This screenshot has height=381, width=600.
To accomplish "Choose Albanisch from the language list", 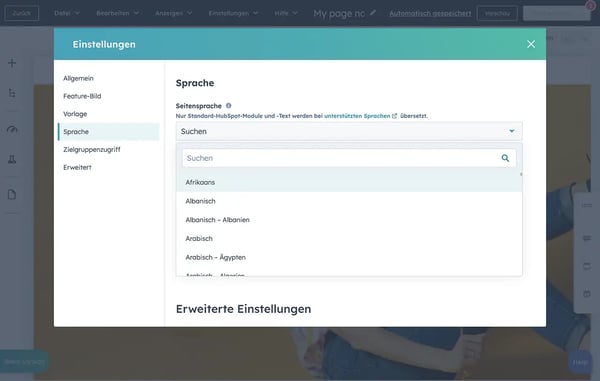I will point(349,201).
